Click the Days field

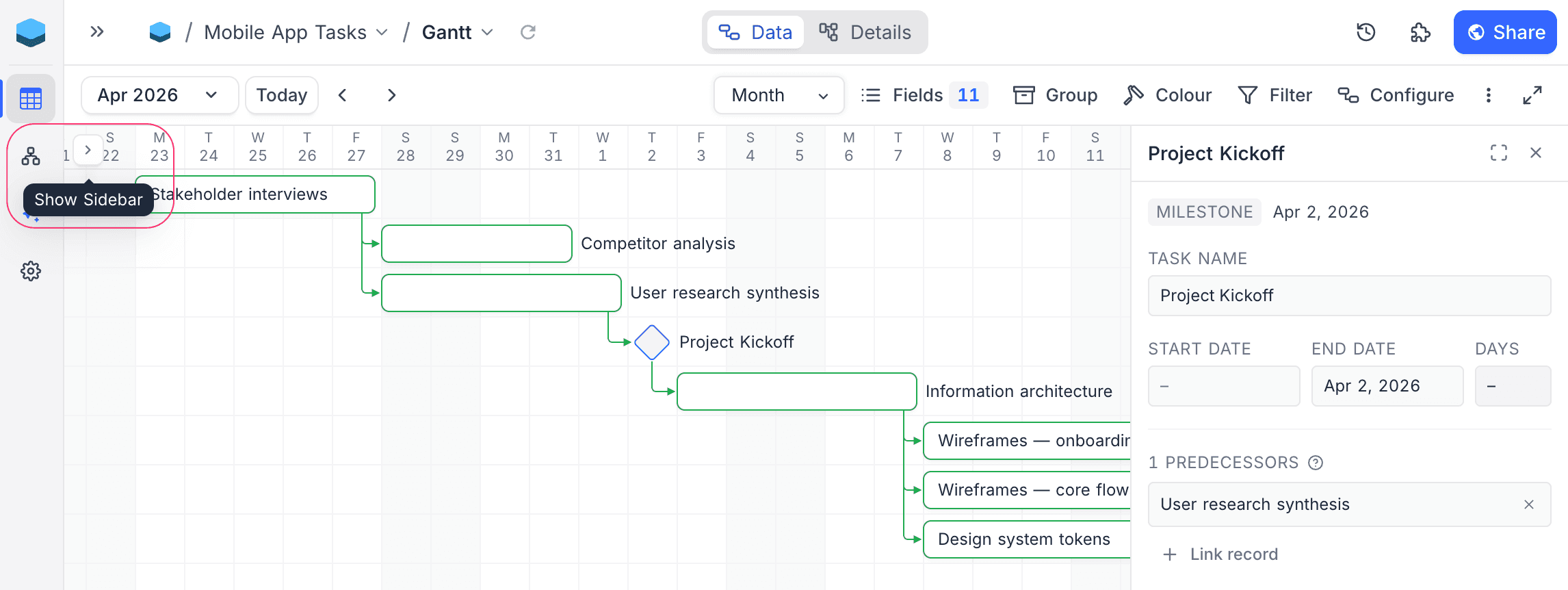click(x=1513, y=386)
